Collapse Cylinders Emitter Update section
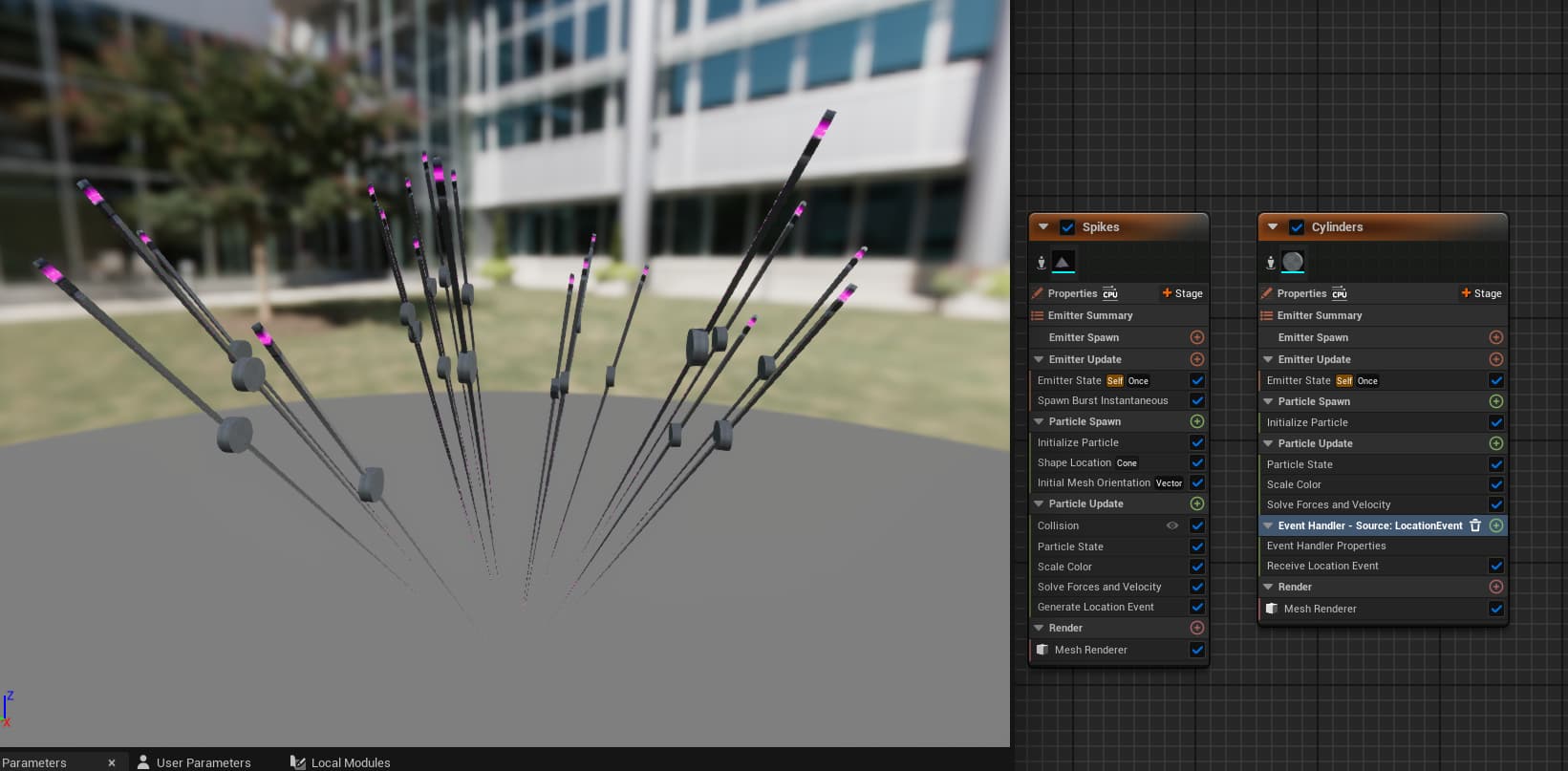 (1268, 359)
